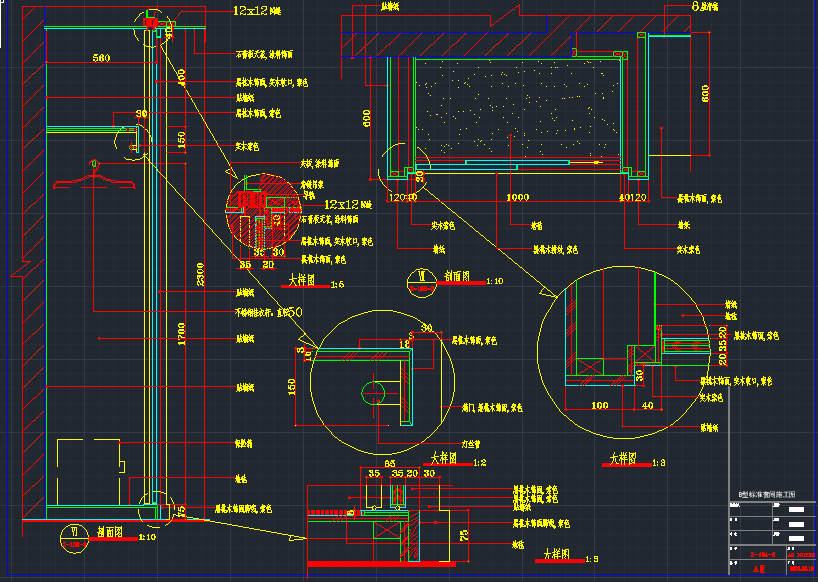The image size is (818, 582).
Task: Click the dotted speckled panel in top section
Action: tap(515, 107)
